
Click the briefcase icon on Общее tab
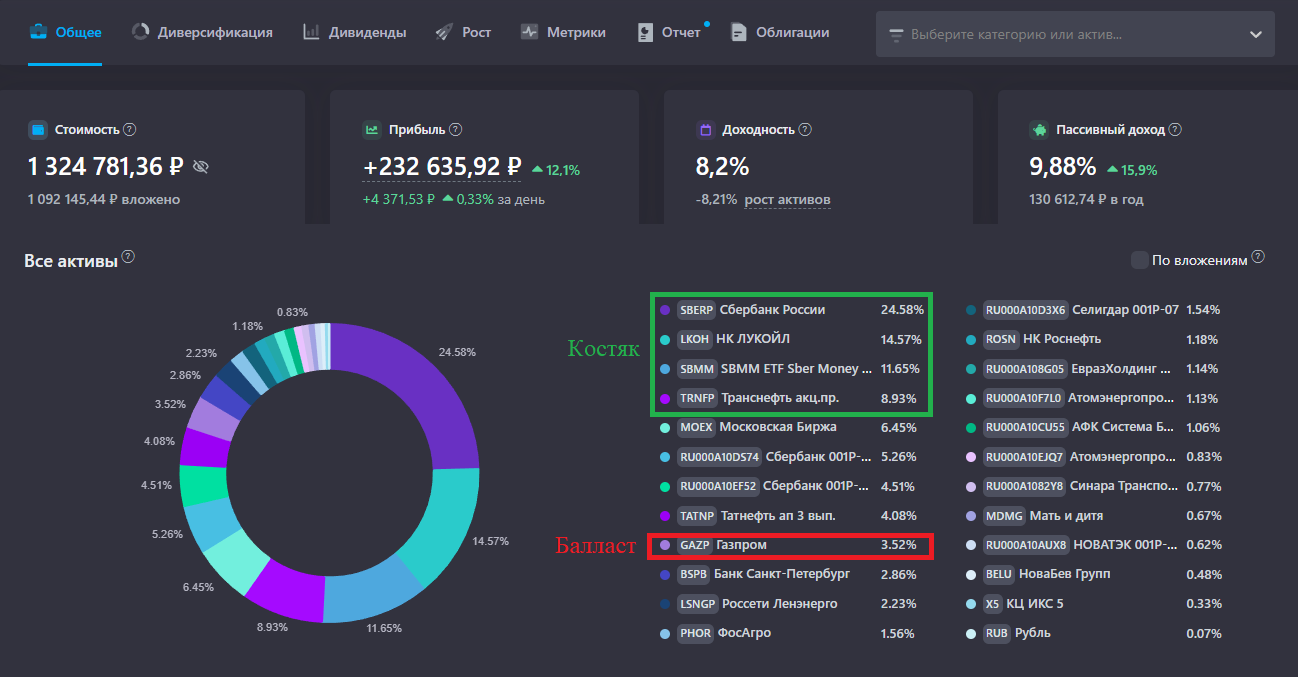37,32
